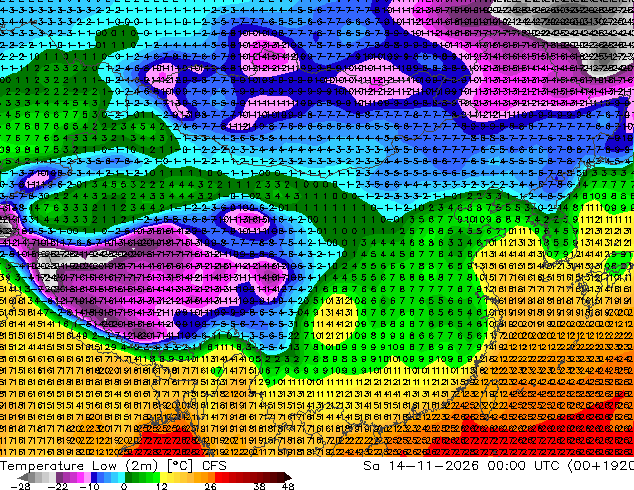The width and height of the screenshot is (634, 490).
Task: Click the 'CFS' model label
Action: pos(214,466)
